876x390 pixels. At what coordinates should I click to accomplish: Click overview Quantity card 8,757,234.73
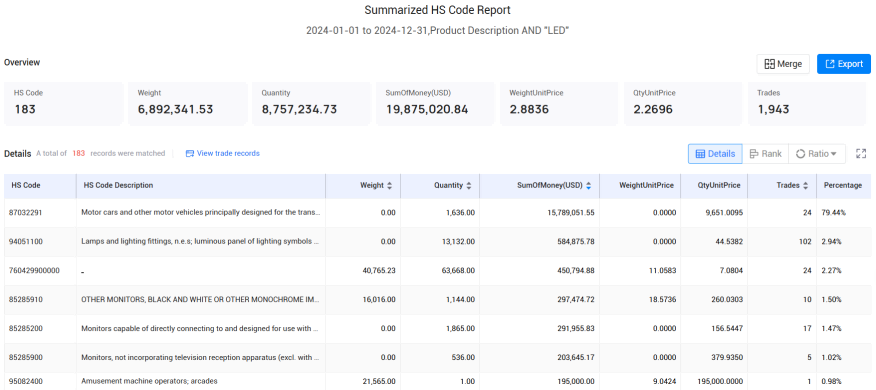click(x=311, y=103)
